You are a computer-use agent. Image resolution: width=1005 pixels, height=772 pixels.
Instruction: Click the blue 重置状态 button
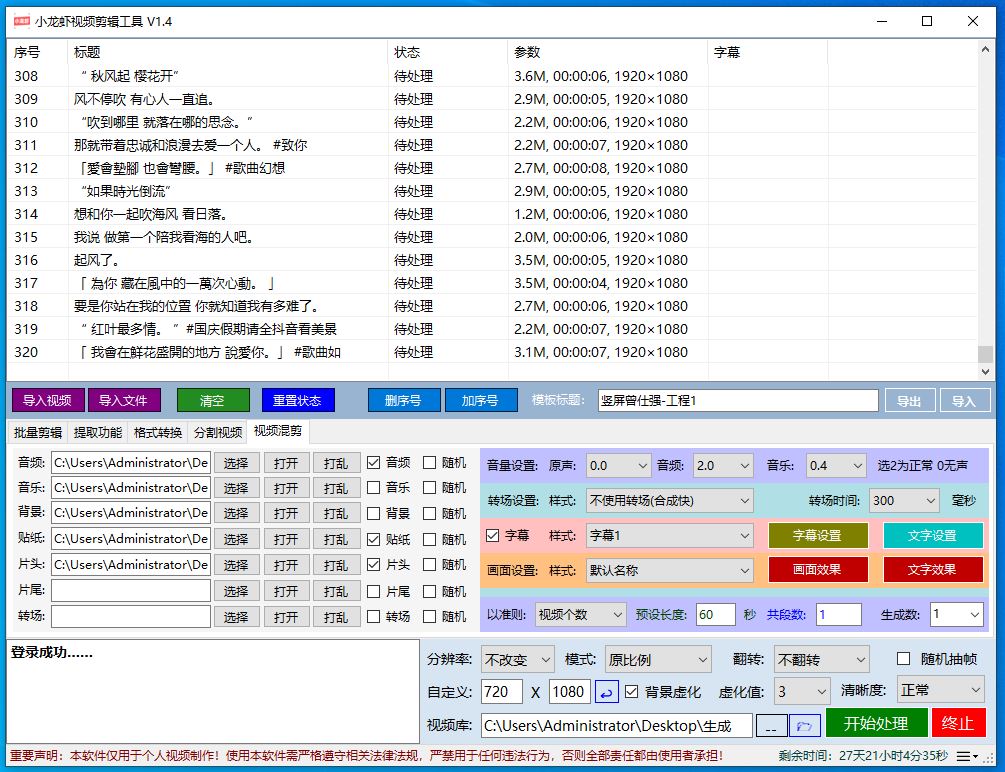298,400
